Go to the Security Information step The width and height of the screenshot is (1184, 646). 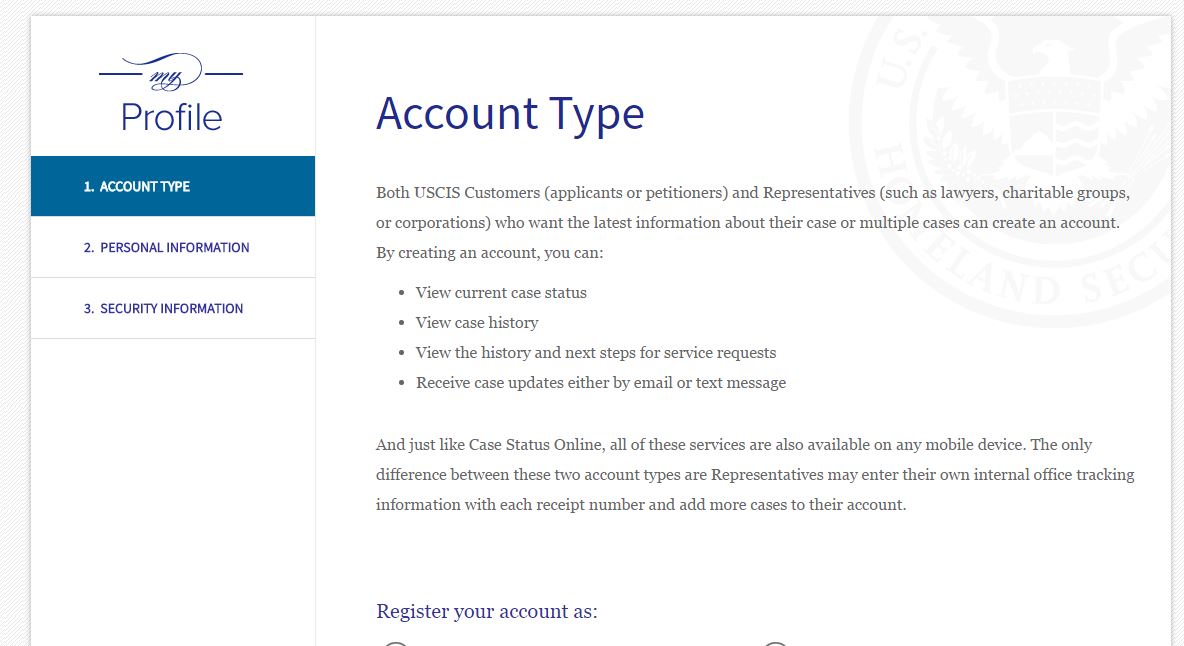tap(173, 309)
